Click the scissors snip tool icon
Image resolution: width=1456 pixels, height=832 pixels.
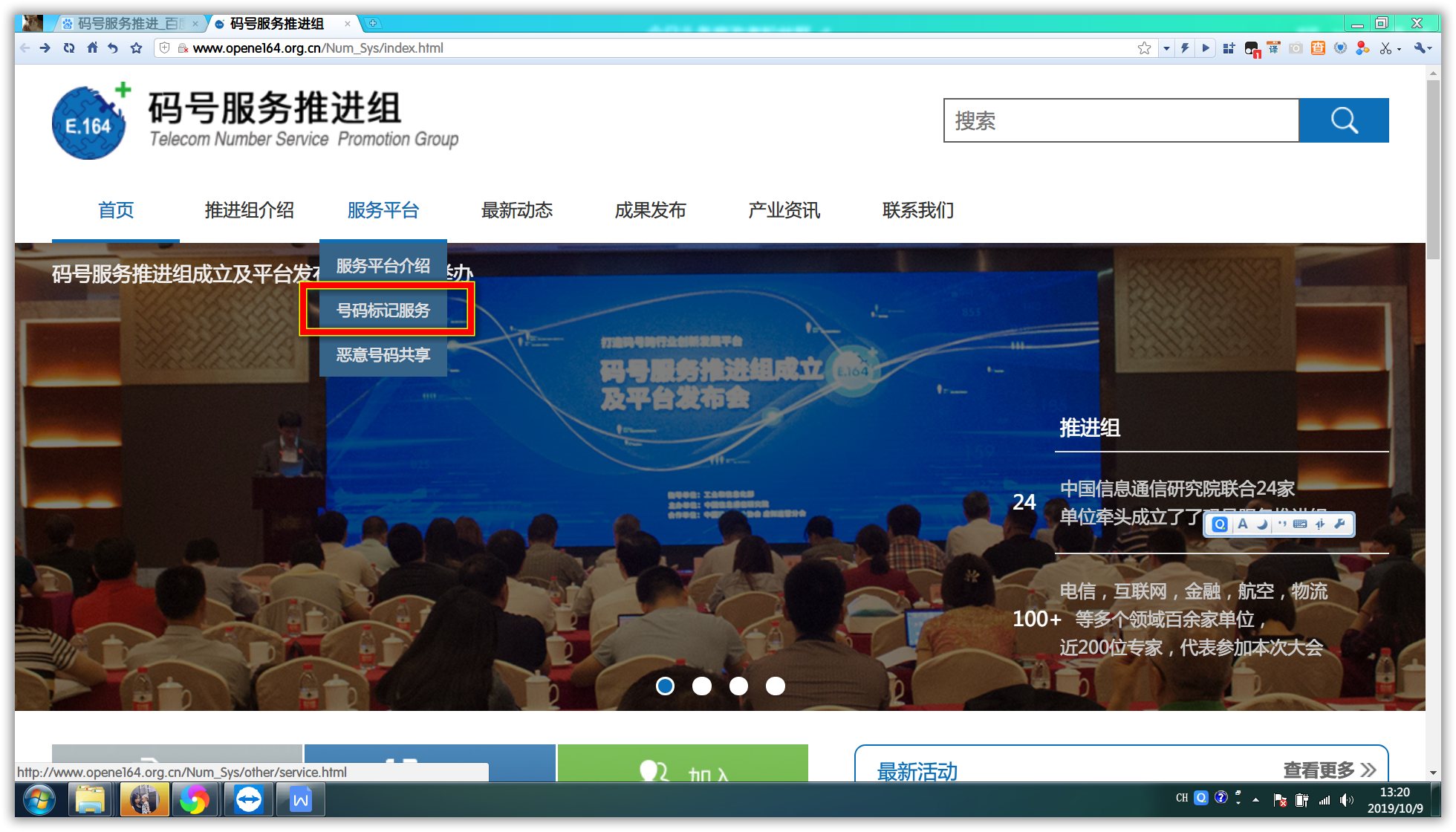click(1386, 48)
